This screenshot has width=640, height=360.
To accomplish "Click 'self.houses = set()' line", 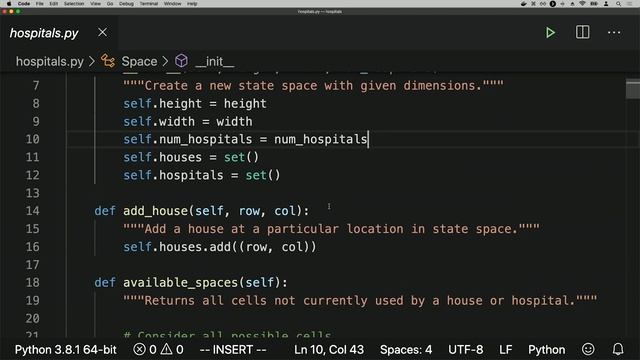I will click(191, 157).
